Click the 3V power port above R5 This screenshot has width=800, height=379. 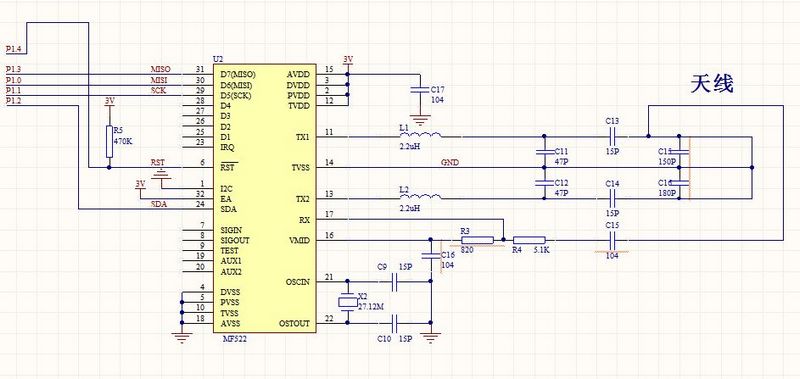pyautogui.click(x=109, y=102)
